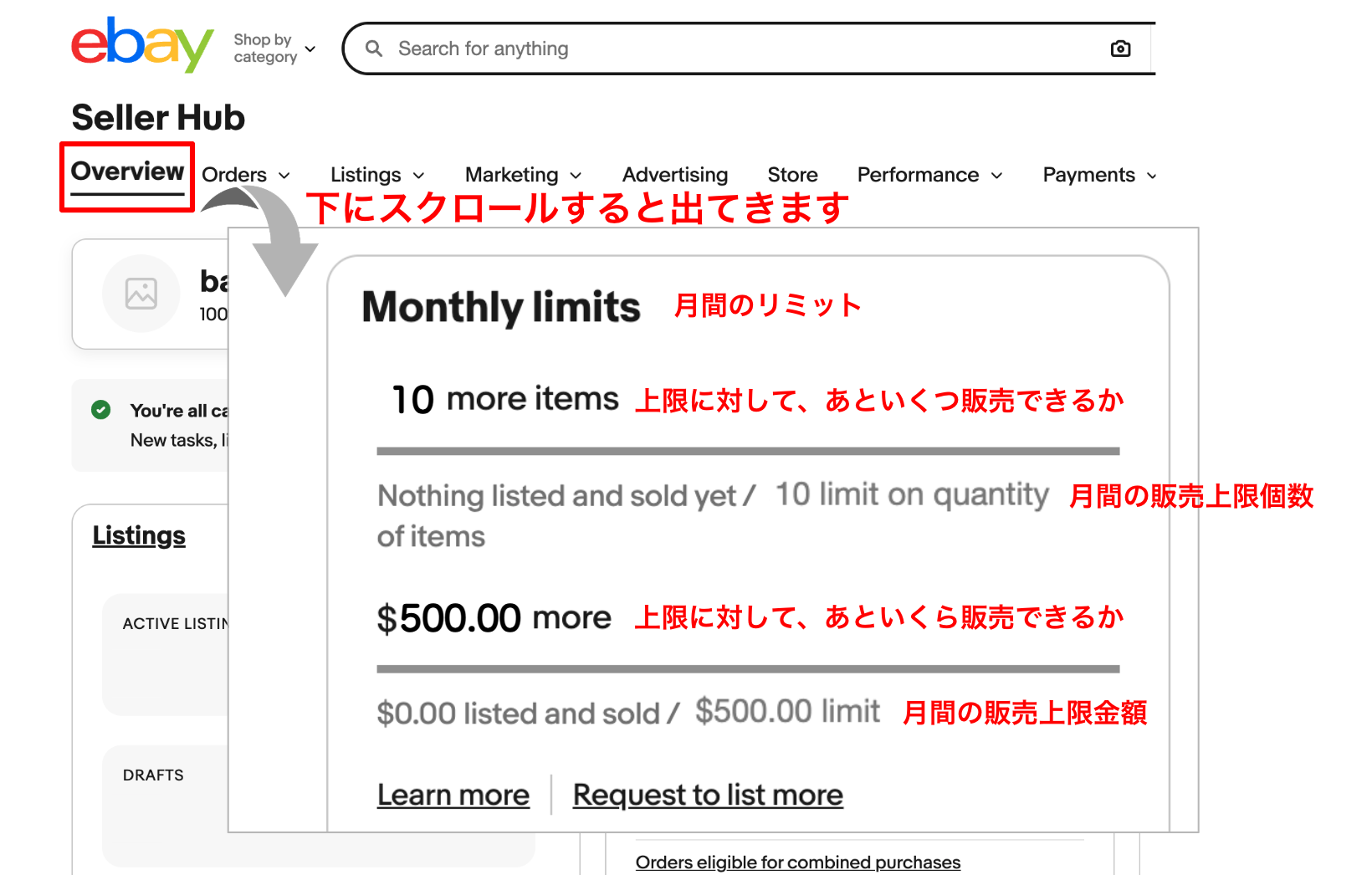1372x875 pixels.
Task: Expand the Shop by category dropdown
Action: [x=275, y=49]
